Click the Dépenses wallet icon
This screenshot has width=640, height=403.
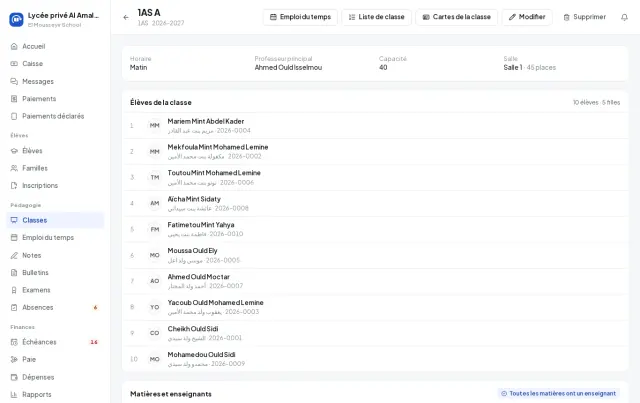coord(14,377)
